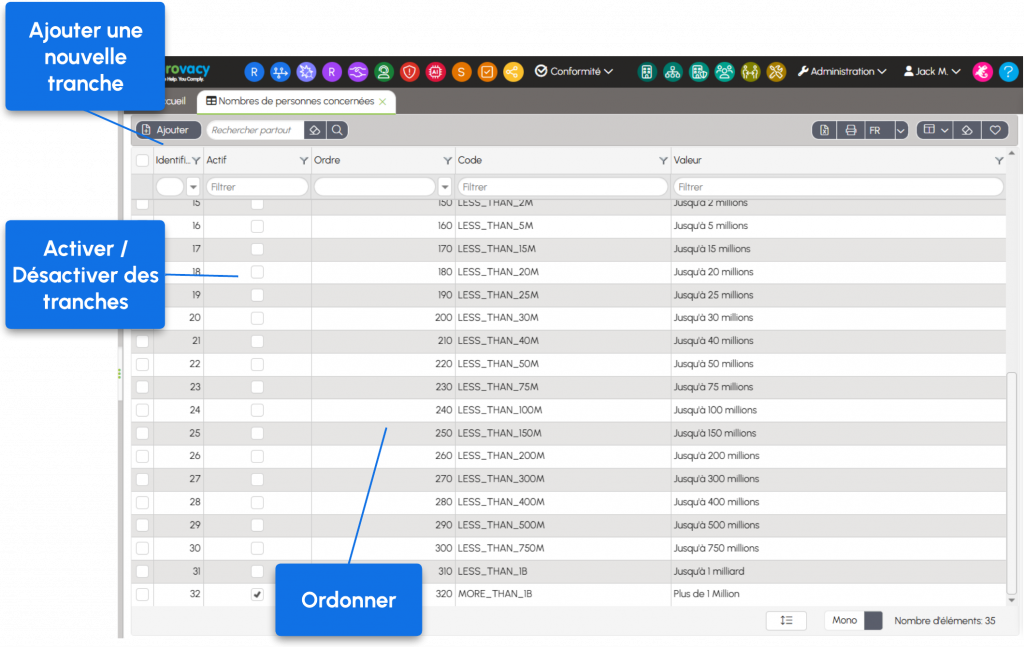Click the table's vertical scrollbar thumb
Screen dimensions: 1024x647
point(1012,483)
